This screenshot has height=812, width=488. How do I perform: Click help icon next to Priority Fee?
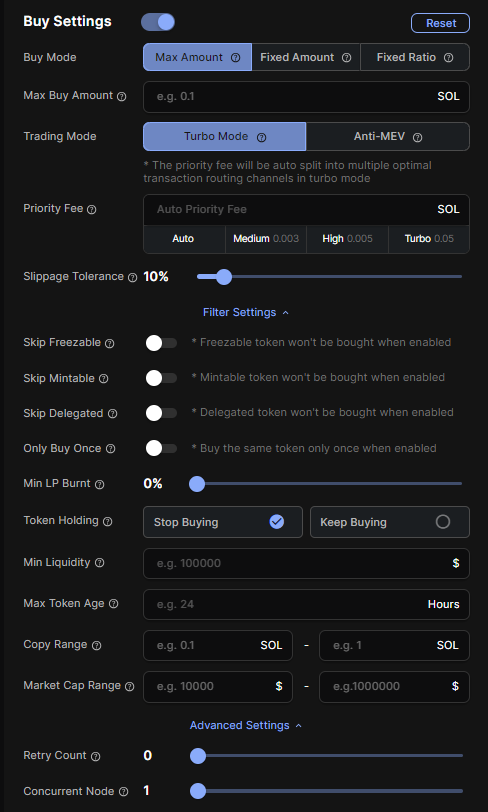tap(92, 209)
